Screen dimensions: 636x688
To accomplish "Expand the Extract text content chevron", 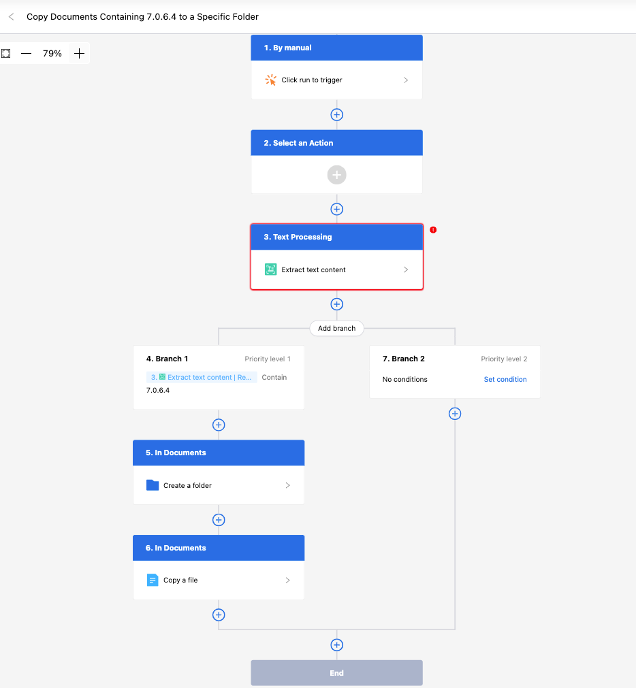I will pos(405,269).
